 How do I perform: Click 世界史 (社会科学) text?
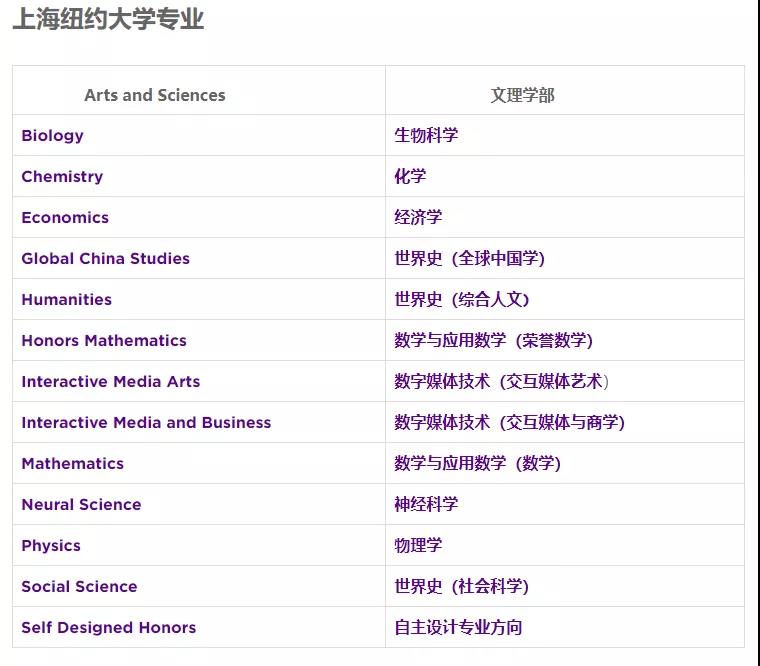click(x=461, y=587)
